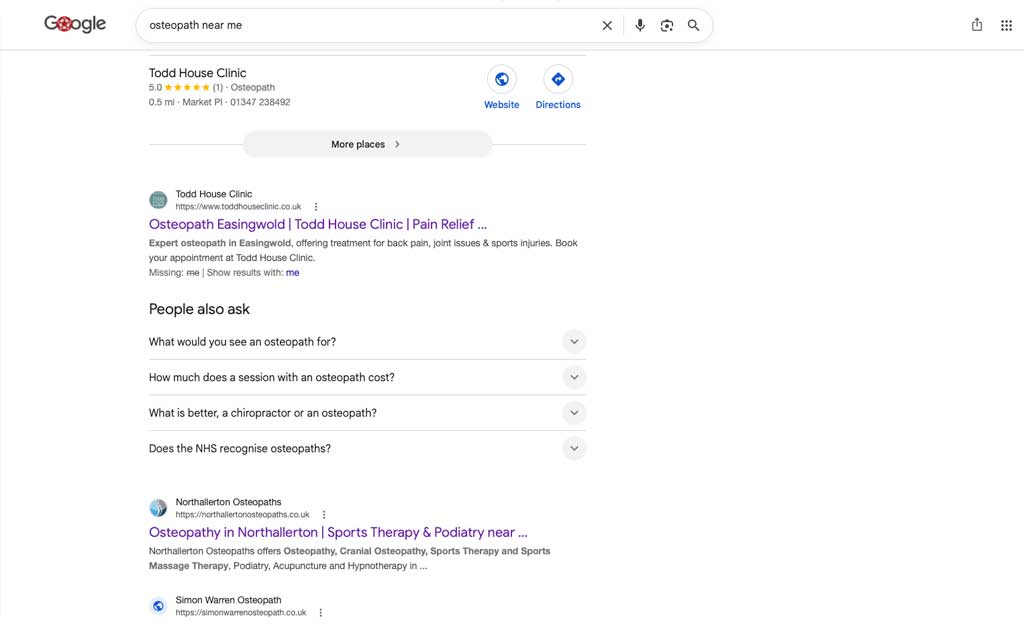1024x624 pixels.
Task: Click the Website label under globe
Action: tap(502, 104)
